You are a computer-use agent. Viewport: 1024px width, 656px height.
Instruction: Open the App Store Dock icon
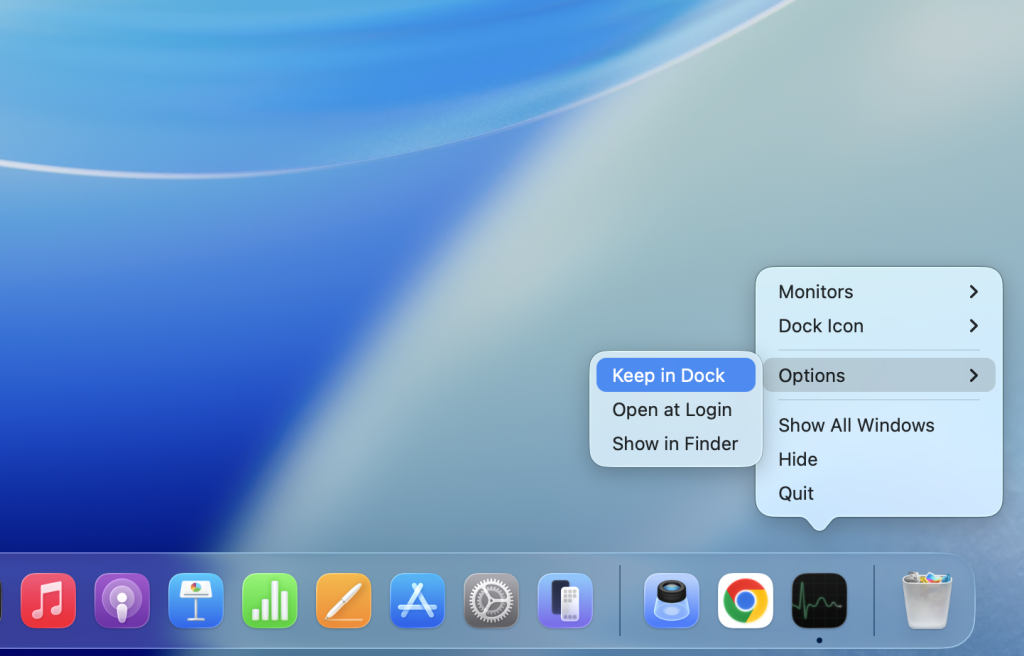417,600
